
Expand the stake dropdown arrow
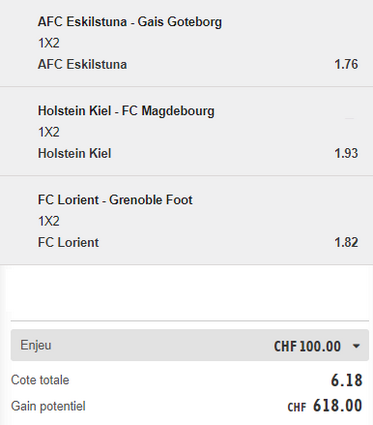click(x=356, y=346)
